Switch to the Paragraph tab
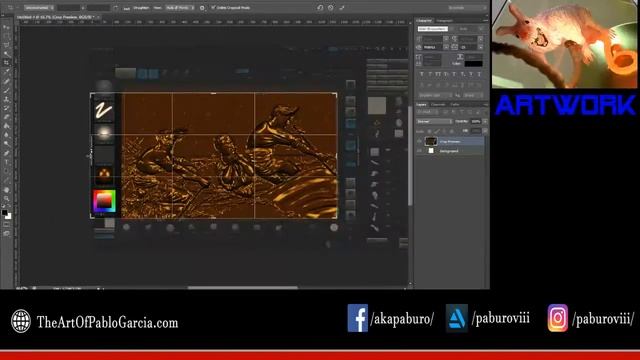 pyautogui.click(x=444, y=20)
